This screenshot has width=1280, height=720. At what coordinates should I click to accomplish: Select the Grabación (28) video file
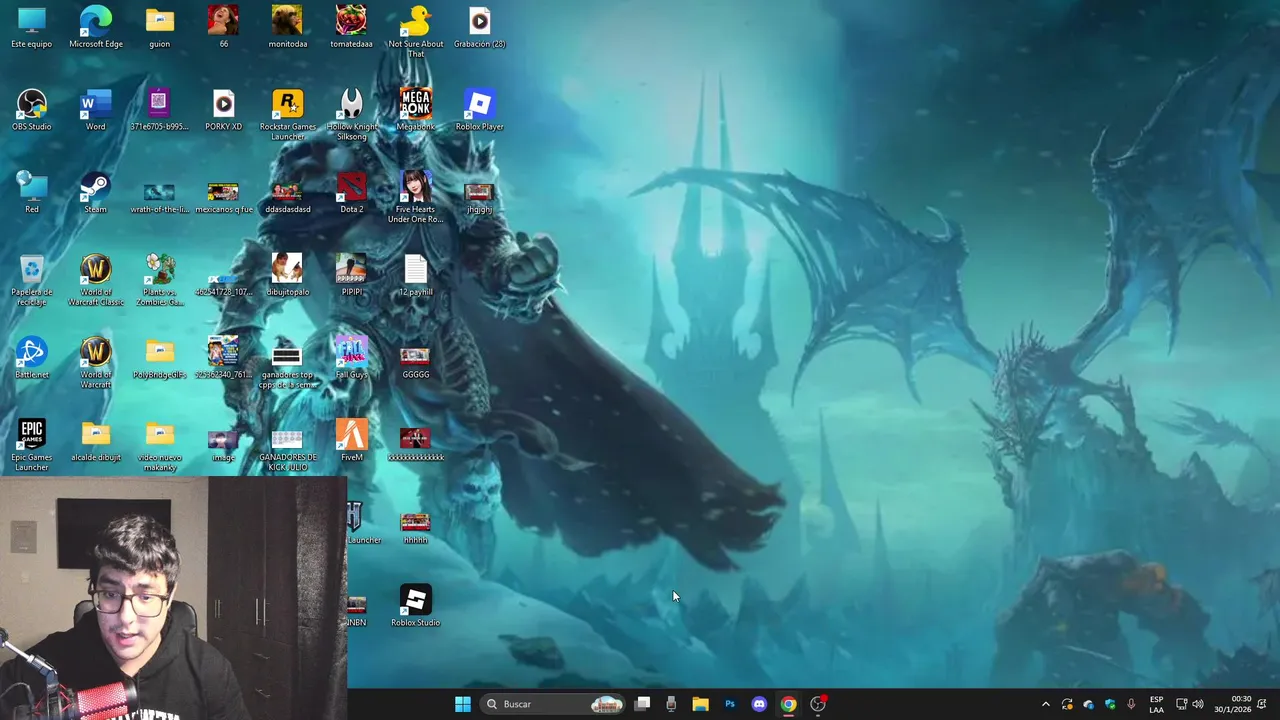[x=479, y=27]
